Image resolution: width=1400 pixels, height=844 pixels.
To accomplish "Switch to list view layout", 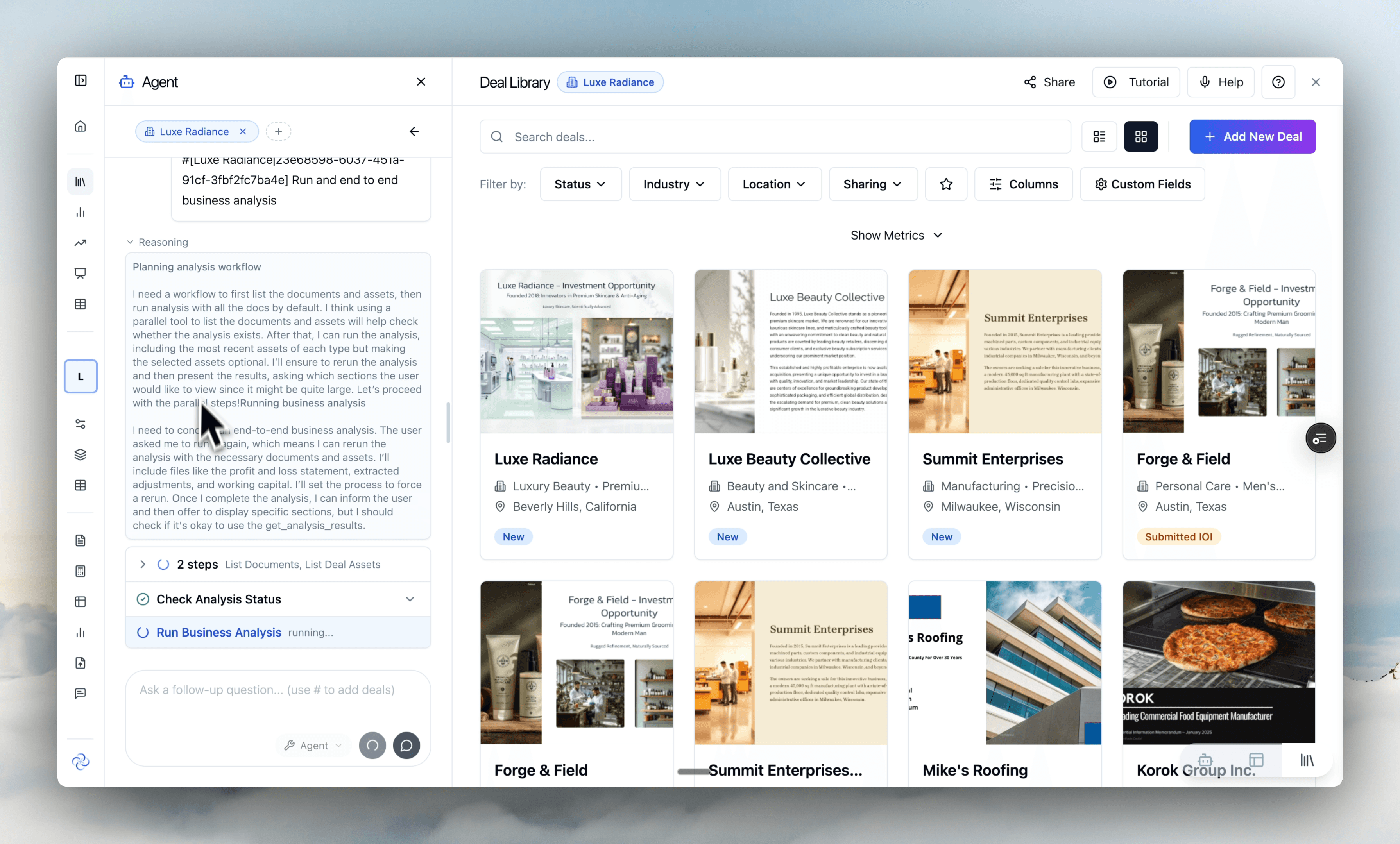I will coord(1099,136).
